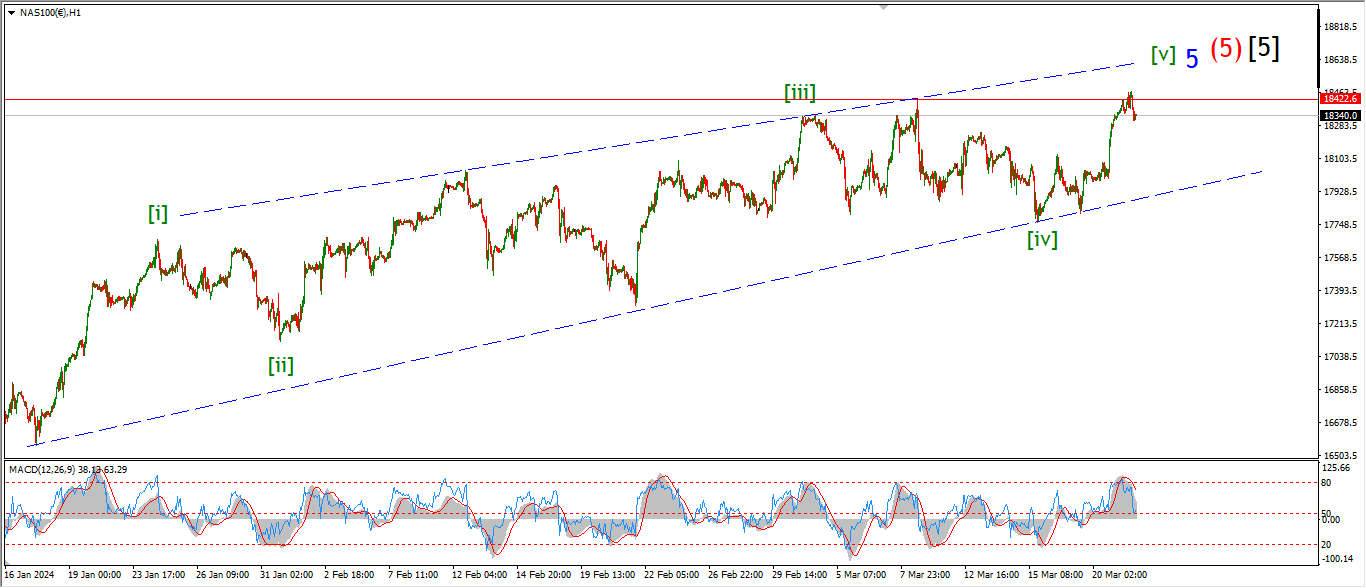Select the black 18340.0 current price tag
The height and width of the screenshot is (588, 1366).
pos(1339,116)
